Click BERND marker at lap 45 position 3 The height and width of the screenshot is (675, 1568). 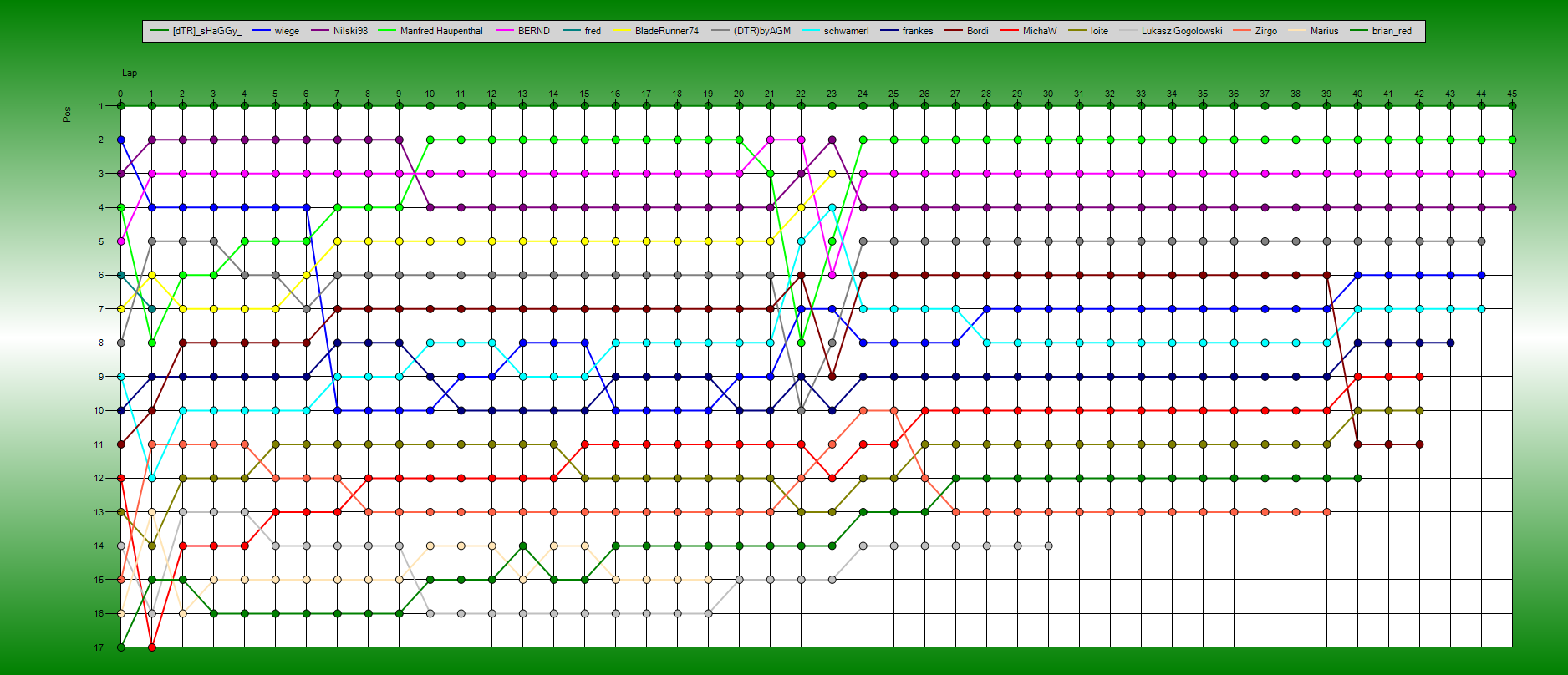(x=1512, y=174)
